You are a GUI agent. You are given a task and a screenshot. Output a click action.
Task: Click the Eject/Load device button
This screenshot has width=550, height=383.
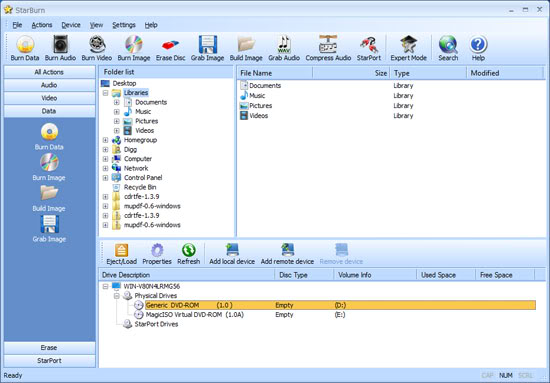click(121, 254)
